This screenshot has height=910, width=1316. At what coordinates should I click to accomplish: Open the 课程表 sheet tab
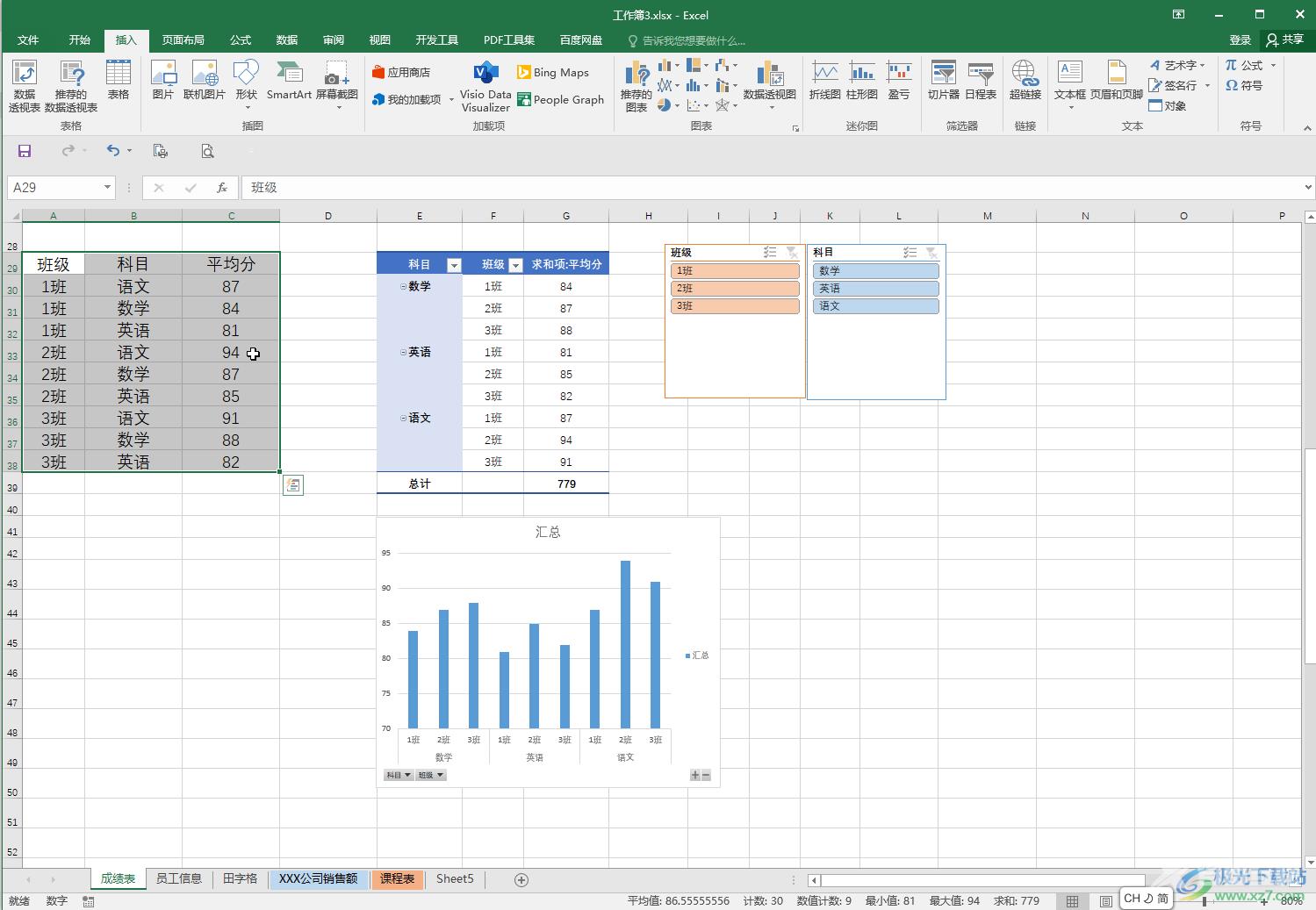click(x=398, y=878)
